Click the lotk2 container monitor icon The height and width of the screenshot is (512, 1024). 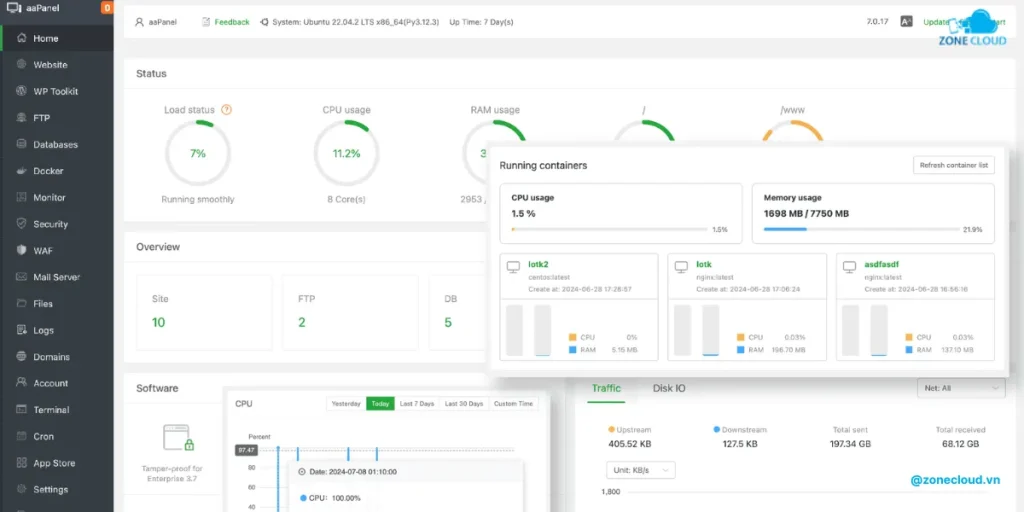click(x=514, y=267)
